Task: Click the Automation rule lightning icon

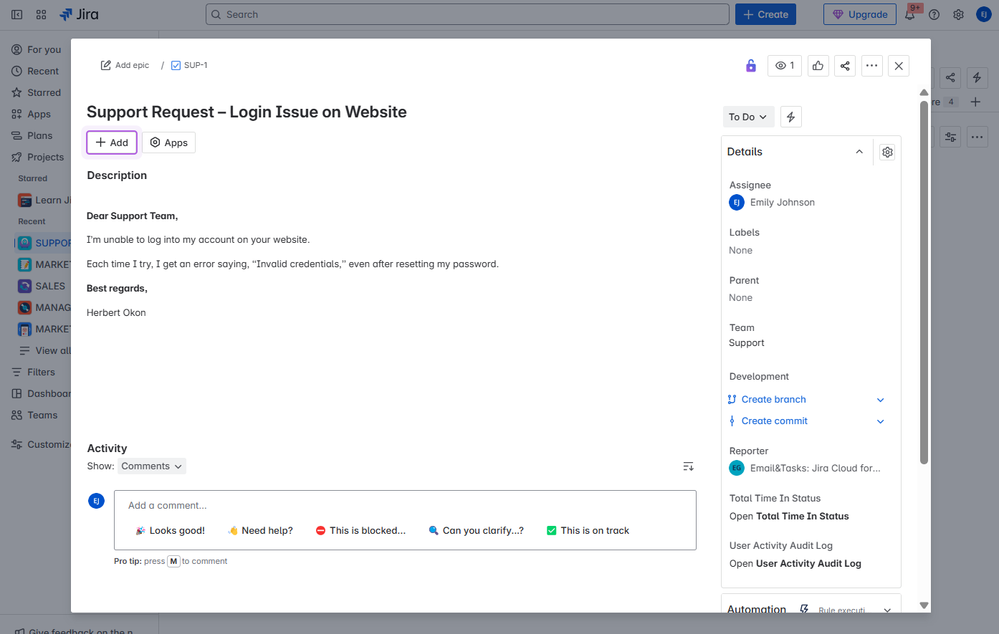Action: 804,609
